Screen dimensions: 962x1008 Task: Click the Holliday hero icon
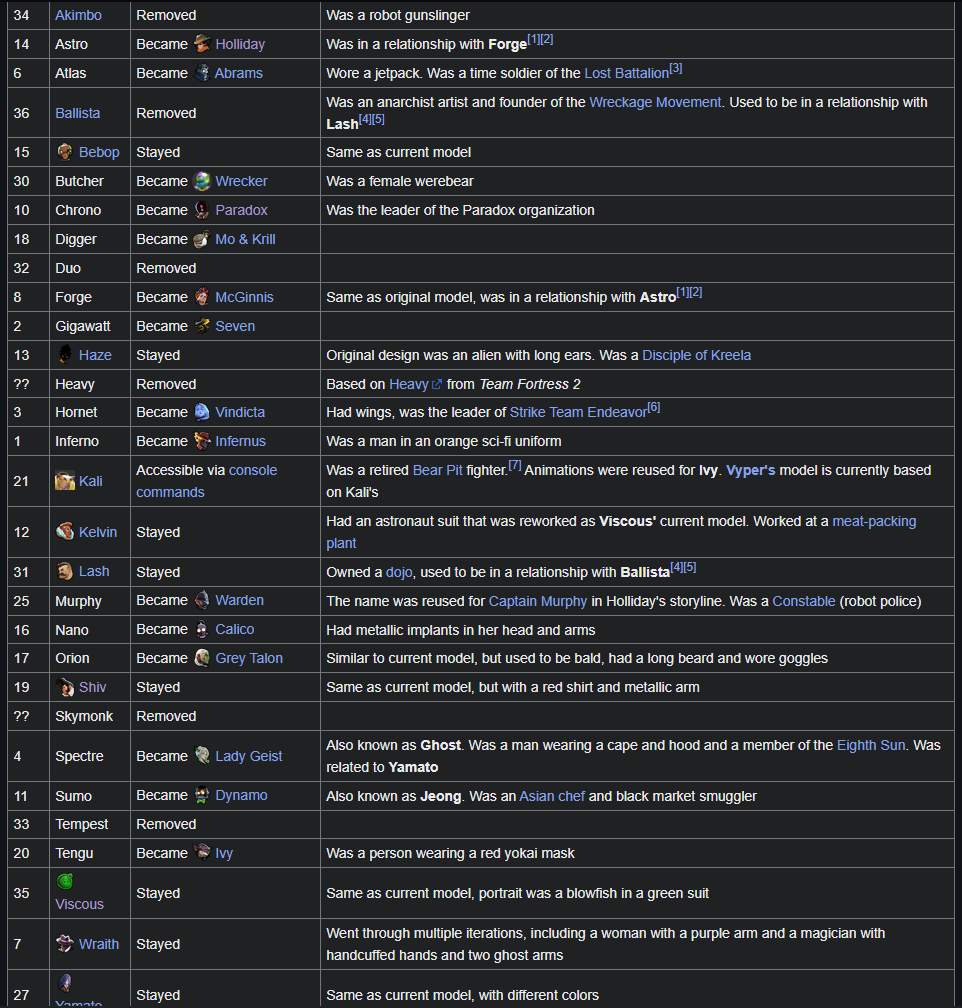click(203, 44)
